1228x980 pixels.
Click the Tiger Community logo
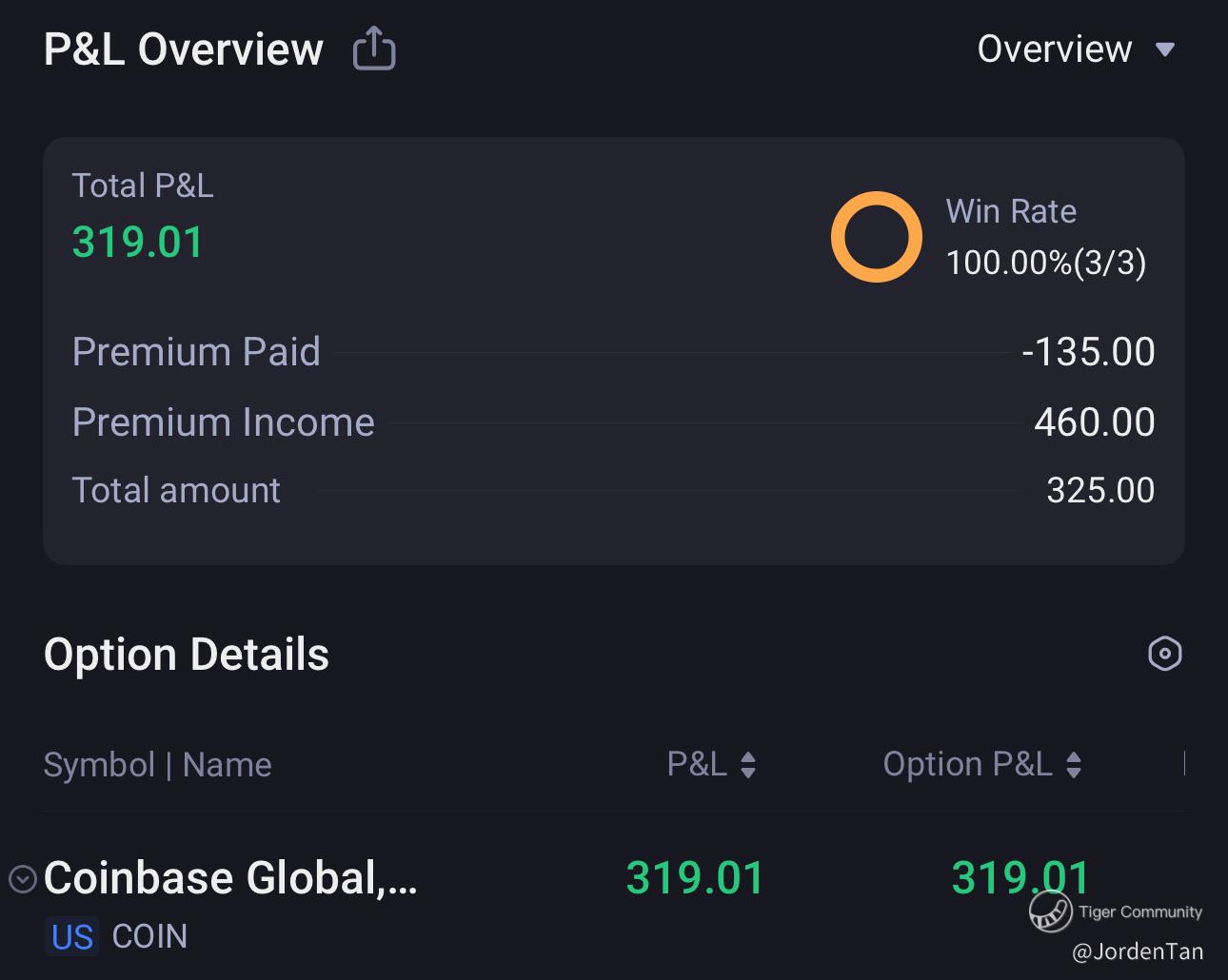coord(1051,912)
